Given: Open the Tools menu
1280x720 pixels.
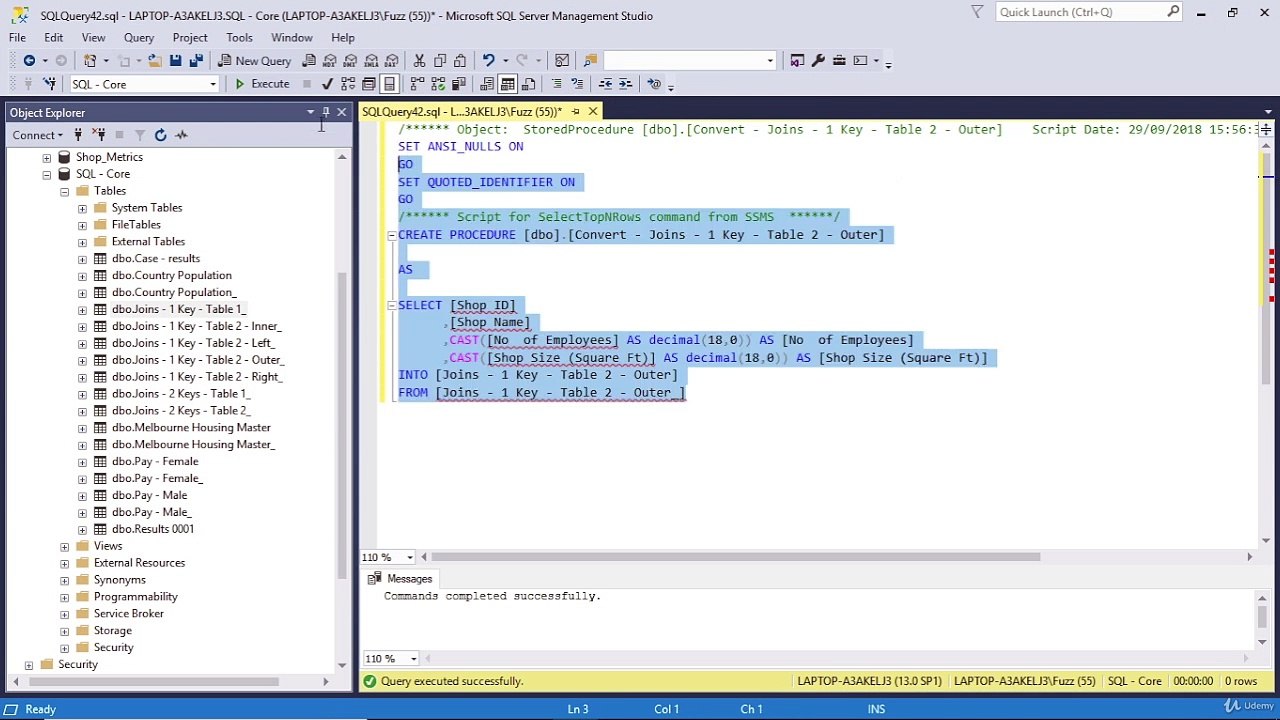Looking at the screenshot, I should point(239,38).
